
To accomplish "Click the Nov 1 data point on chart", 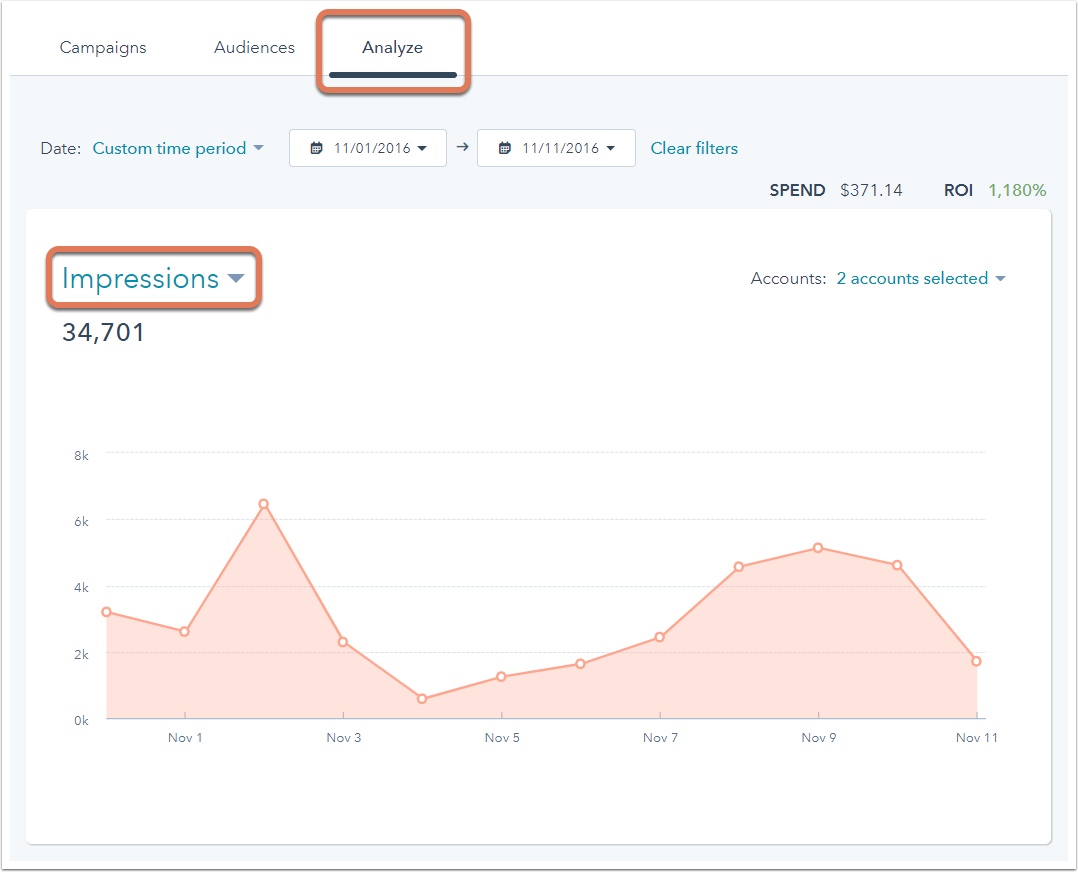I will tap(184, 632).
